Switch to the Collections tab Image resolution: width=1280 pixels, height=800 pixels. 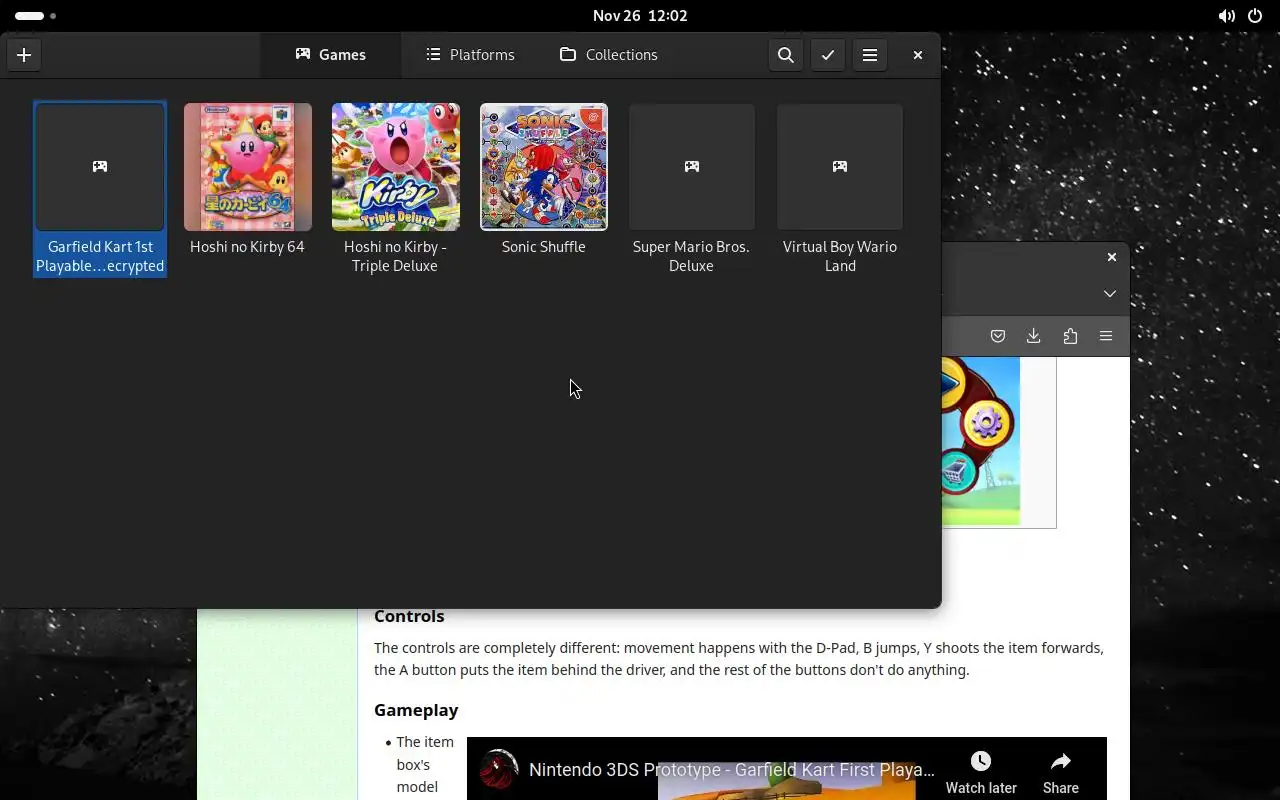point(609,55)
